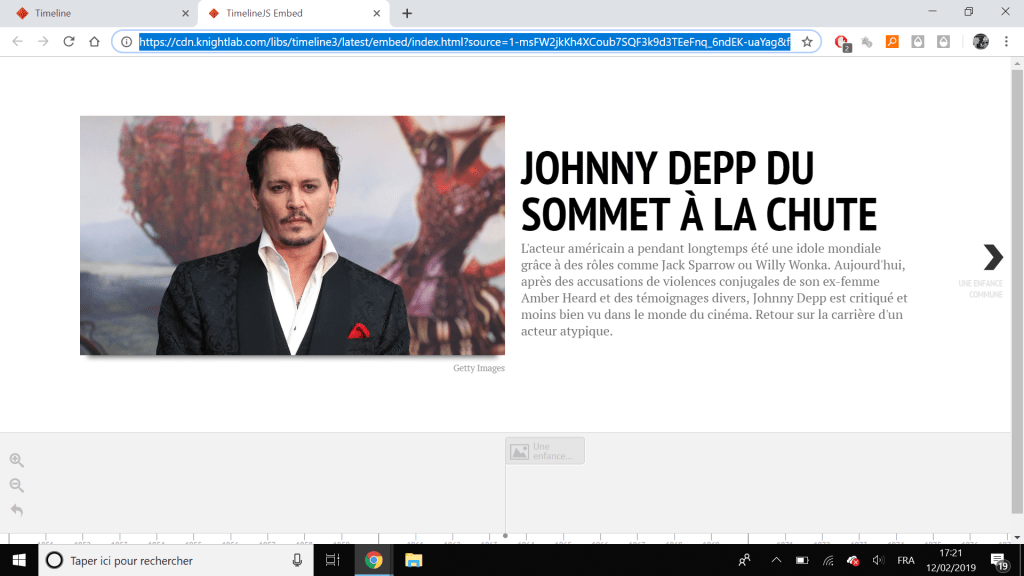Reload the TimelineJS page

(x=69, y=42)
